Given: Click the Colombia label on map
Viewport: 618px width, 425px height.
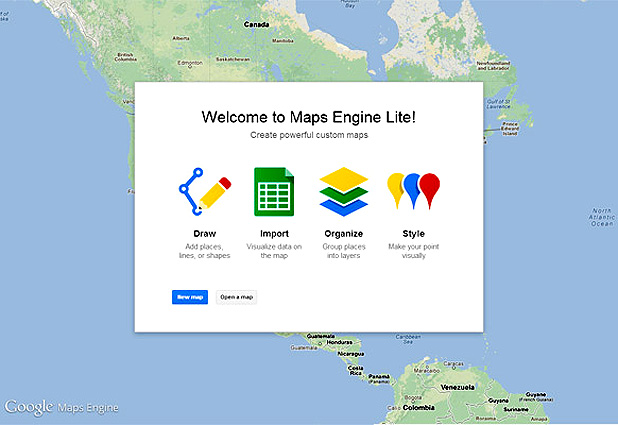Looking at the screenshot, I should (x=419, y=408).
